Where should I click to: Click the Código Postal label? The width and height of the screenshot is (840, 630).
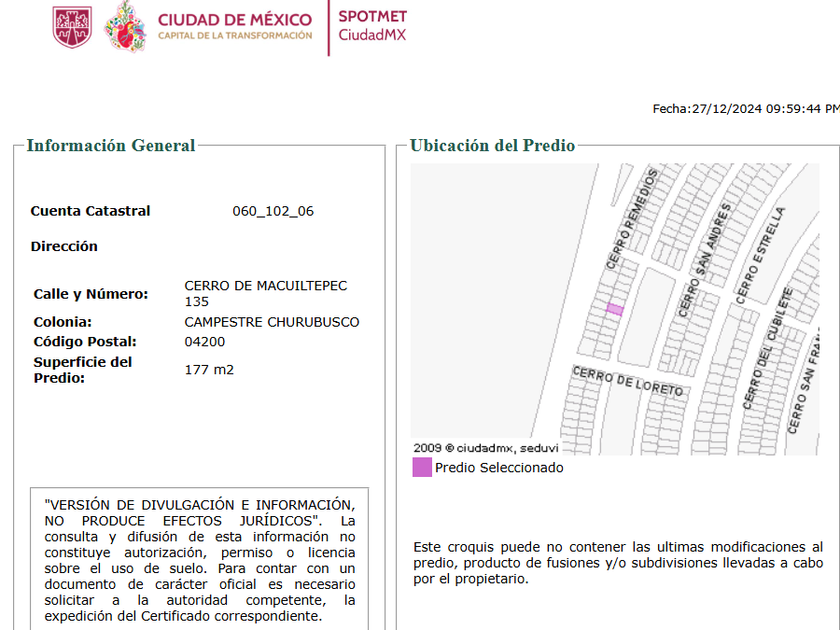click(x=85, y=342)
